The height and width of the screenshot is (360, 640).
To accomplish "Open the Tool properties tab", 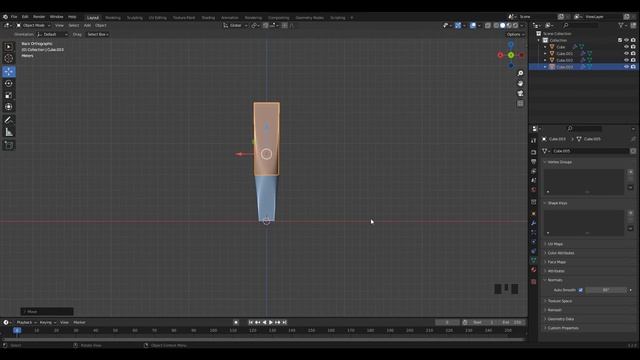I will 533,140.
